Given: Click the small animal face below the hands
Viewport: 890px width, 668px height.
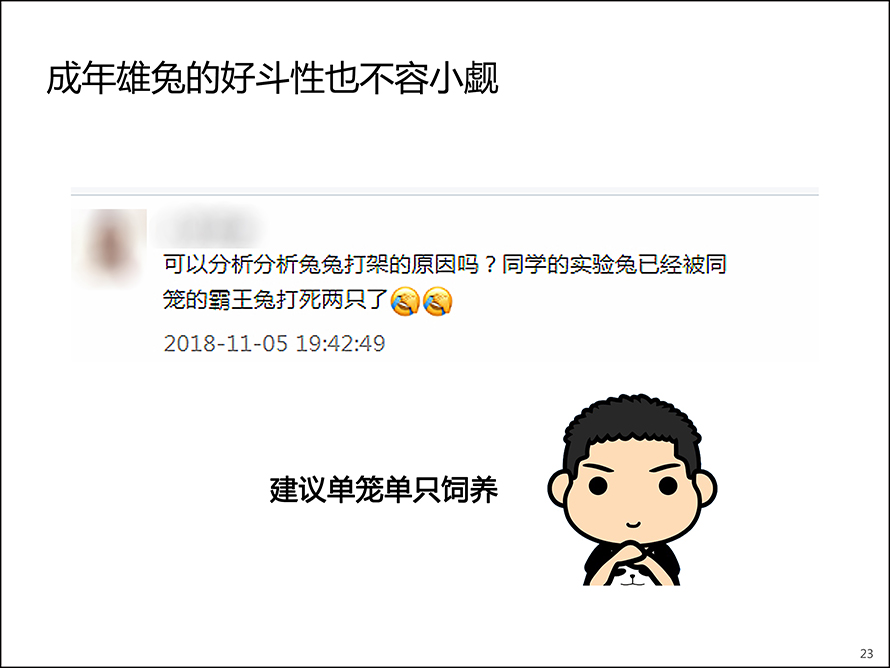Looking at the screenshot, I should click(632, 577).
